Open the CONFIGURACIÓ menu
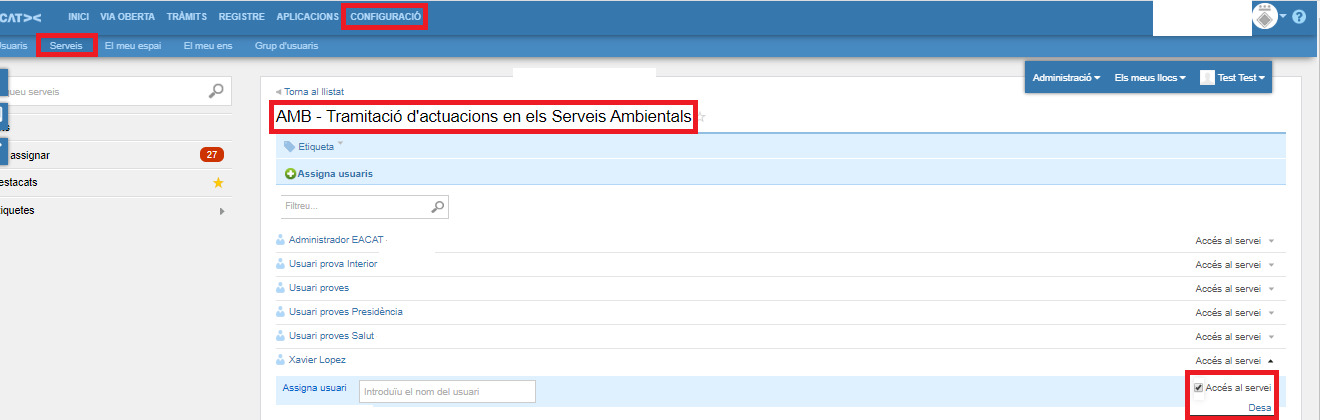 pyautogui.click(x=385, y=17)
